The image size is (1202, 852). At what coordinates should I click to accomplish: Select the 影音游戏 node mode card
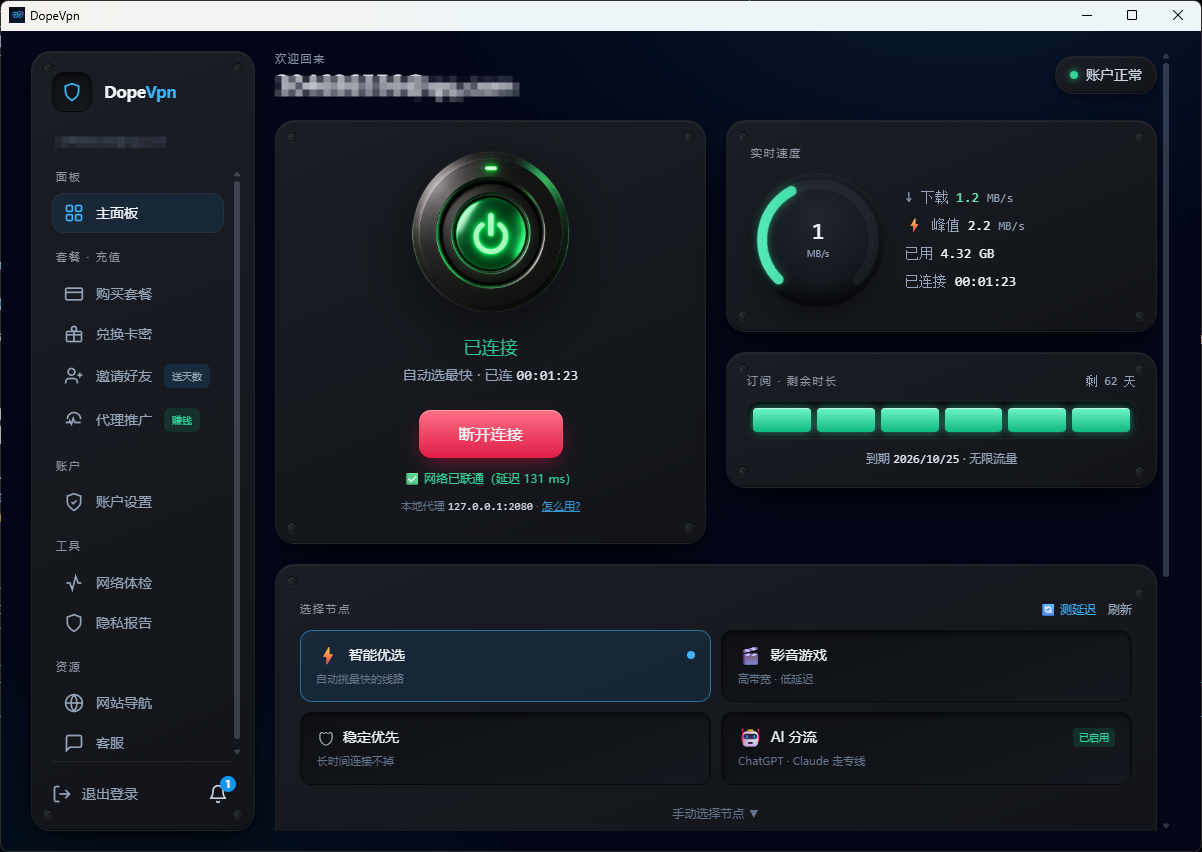pos(926,666)
